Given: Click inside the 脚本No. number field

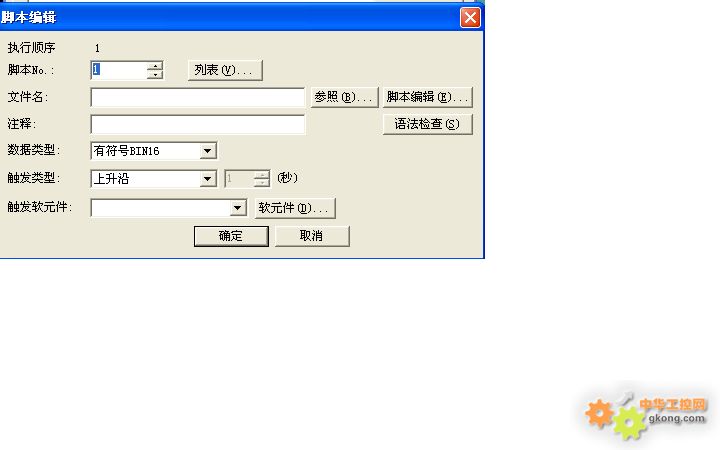Looking at the screenshot, I should [x=119, y=70].
